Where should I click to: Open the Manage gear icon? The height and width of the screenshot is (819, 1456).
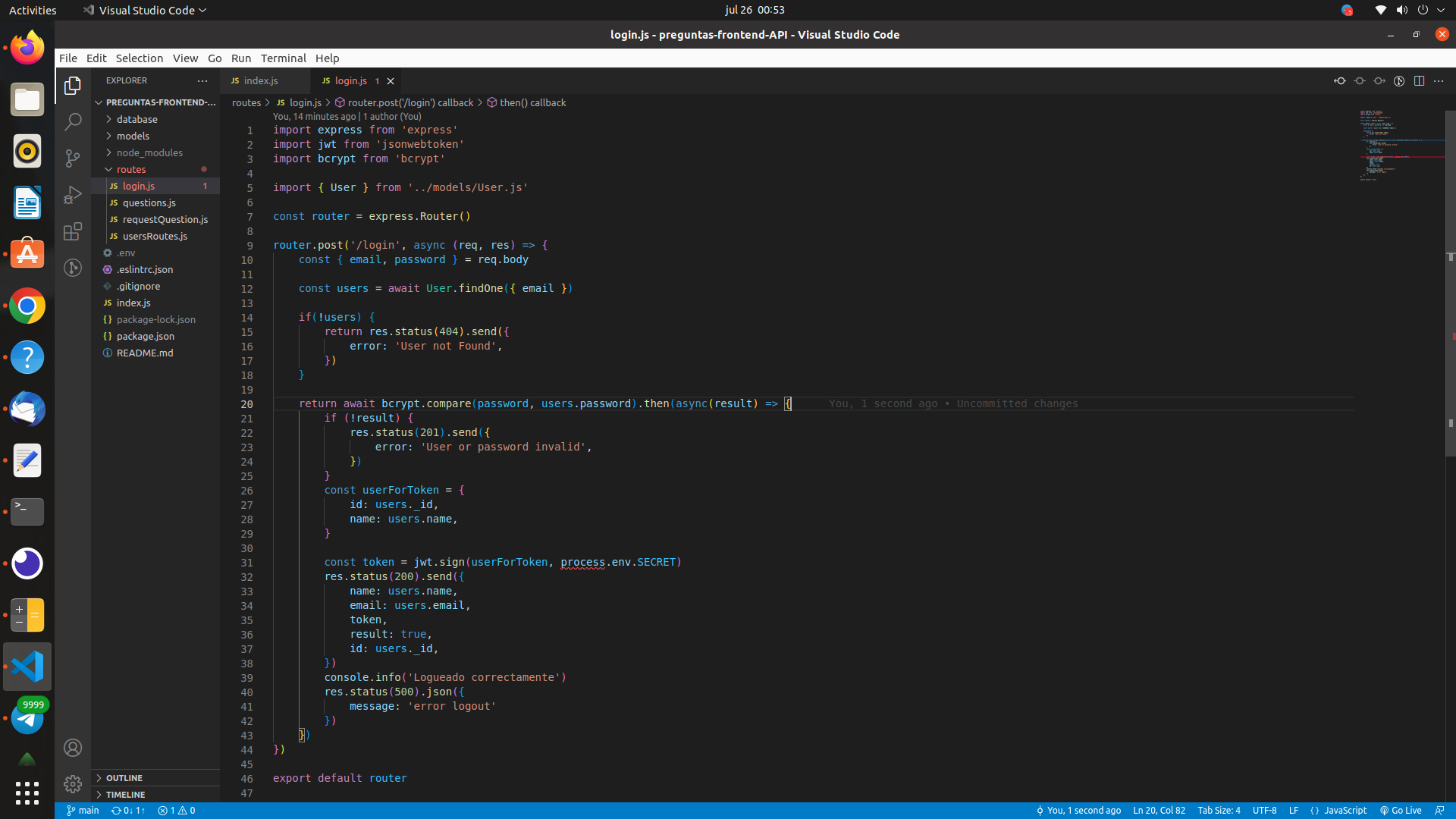[x=73, y=783]
